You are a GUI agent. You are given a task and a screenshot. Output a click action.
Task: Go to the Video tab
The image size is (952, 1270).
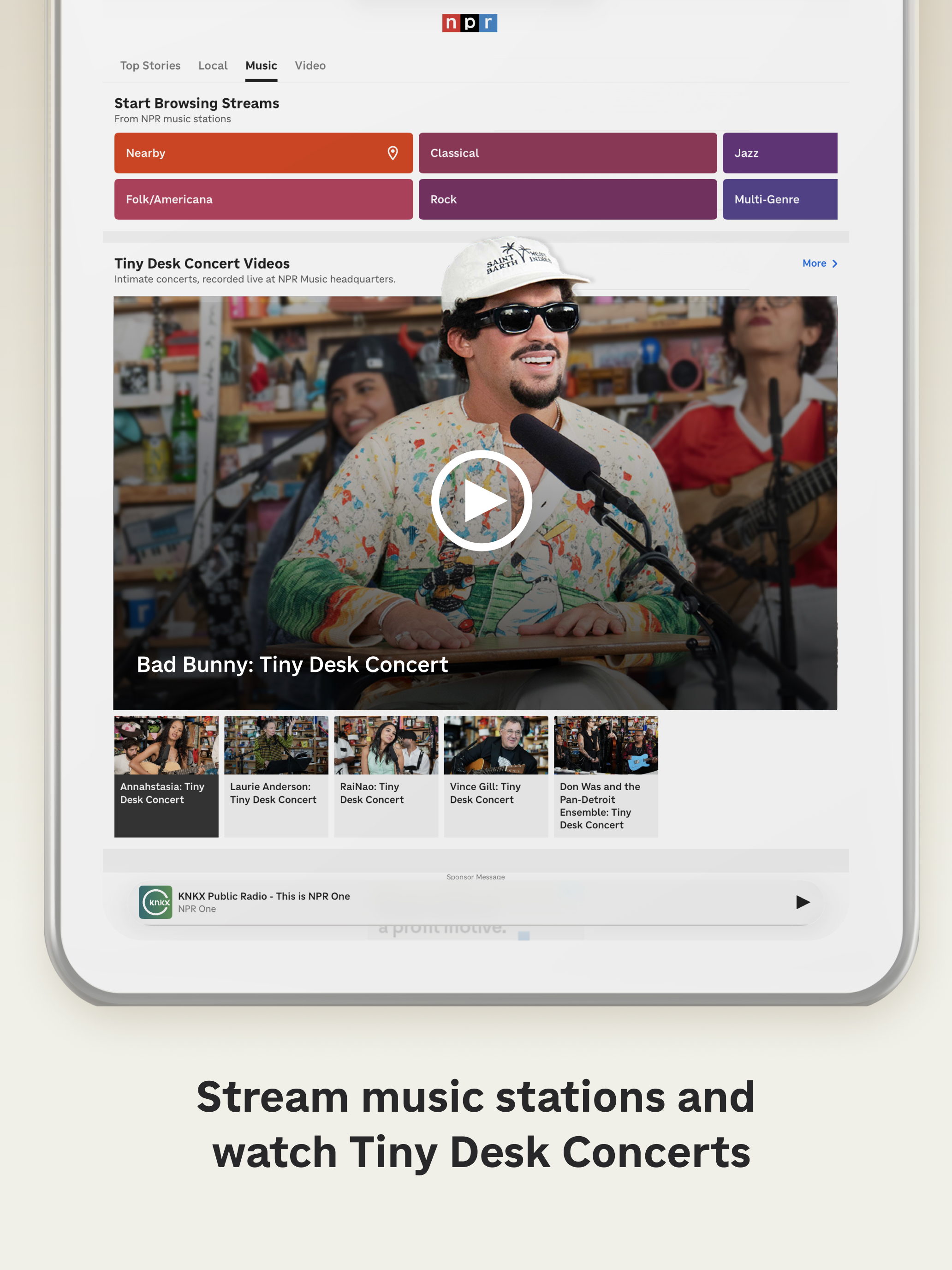click(x=310, y=66)
